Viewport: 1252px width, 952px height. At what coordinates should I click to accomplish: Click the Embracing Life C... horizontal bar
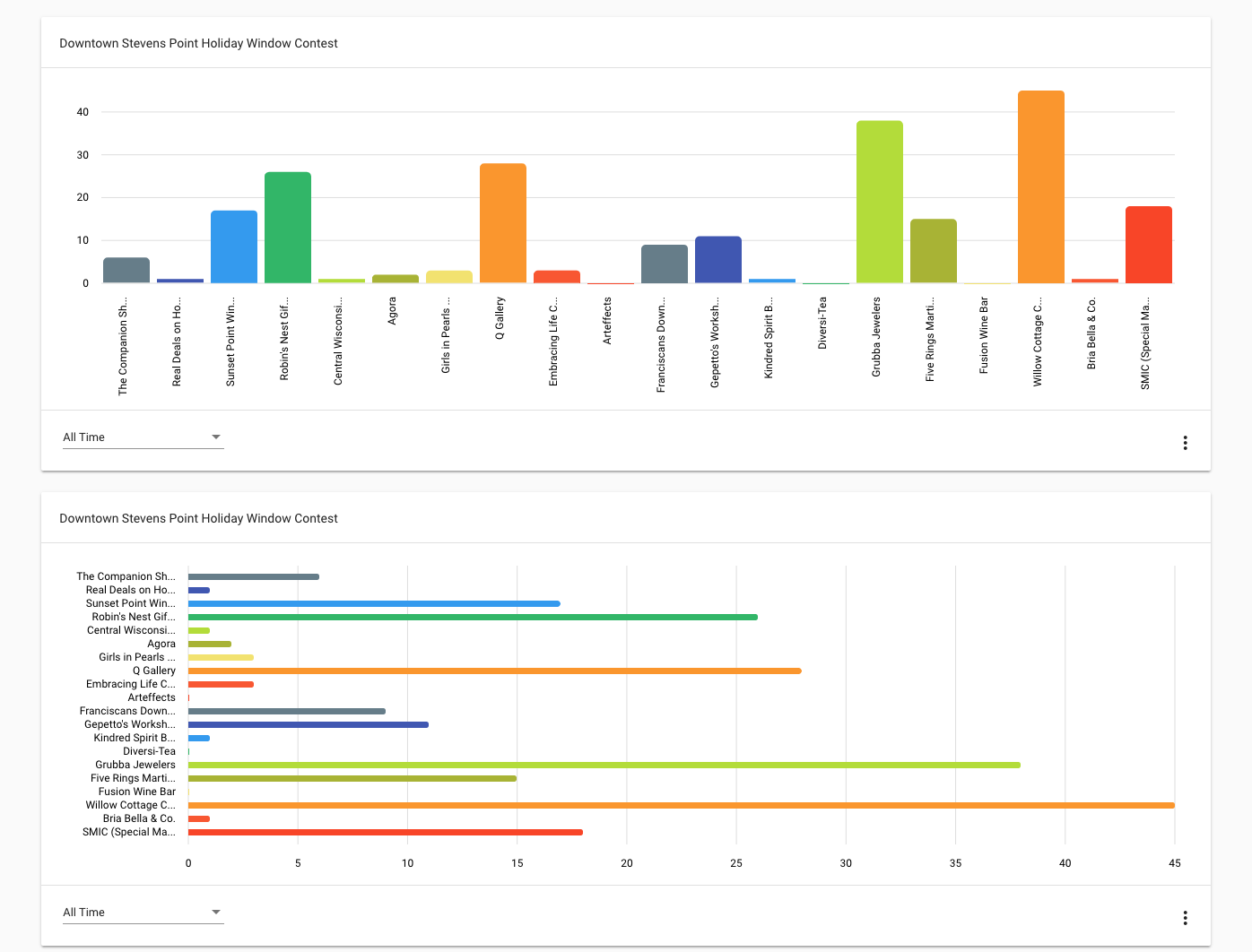click(221, 684)
